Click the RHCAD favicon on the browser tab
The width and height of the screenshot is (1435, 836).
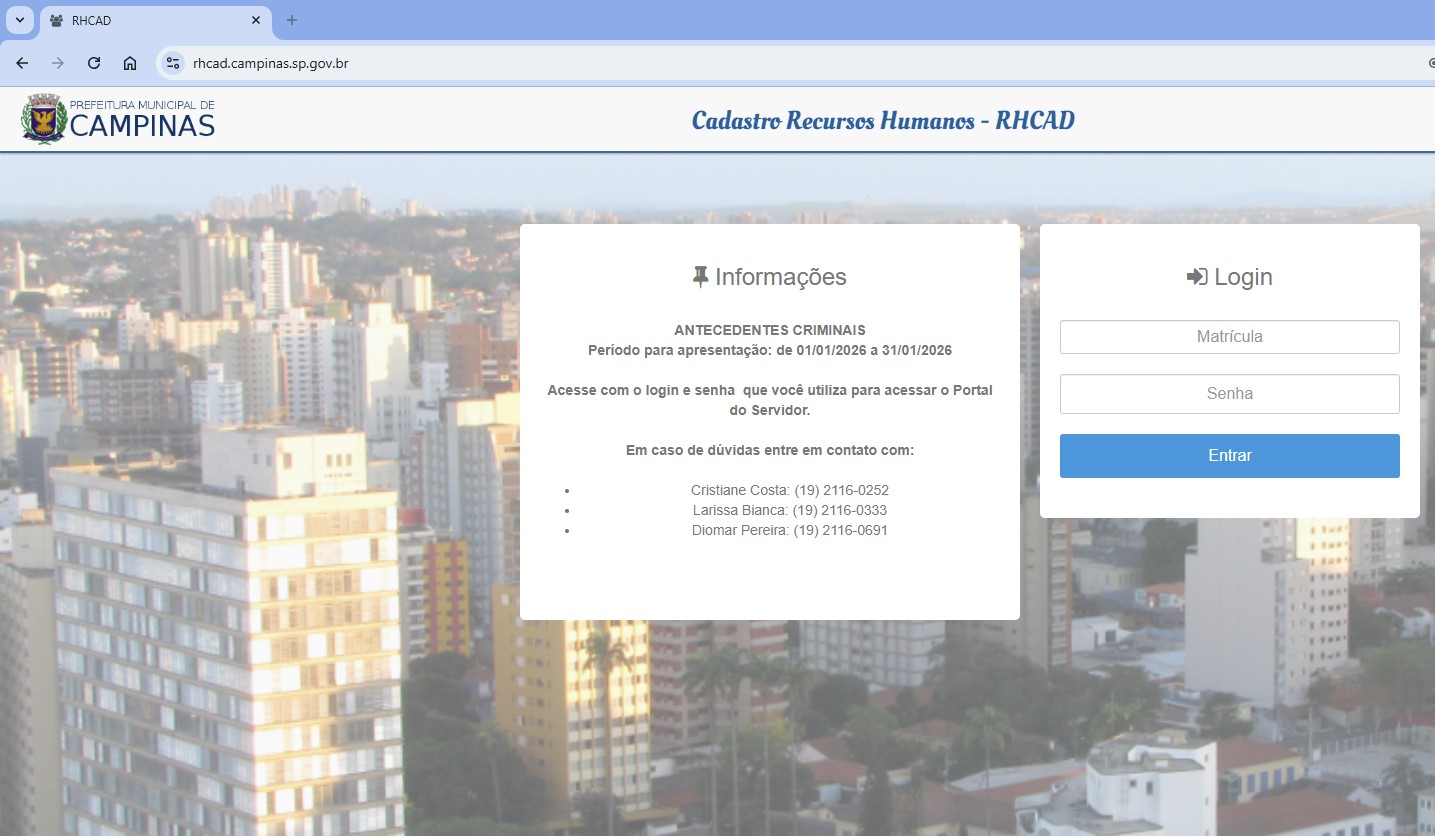[55, 20]
